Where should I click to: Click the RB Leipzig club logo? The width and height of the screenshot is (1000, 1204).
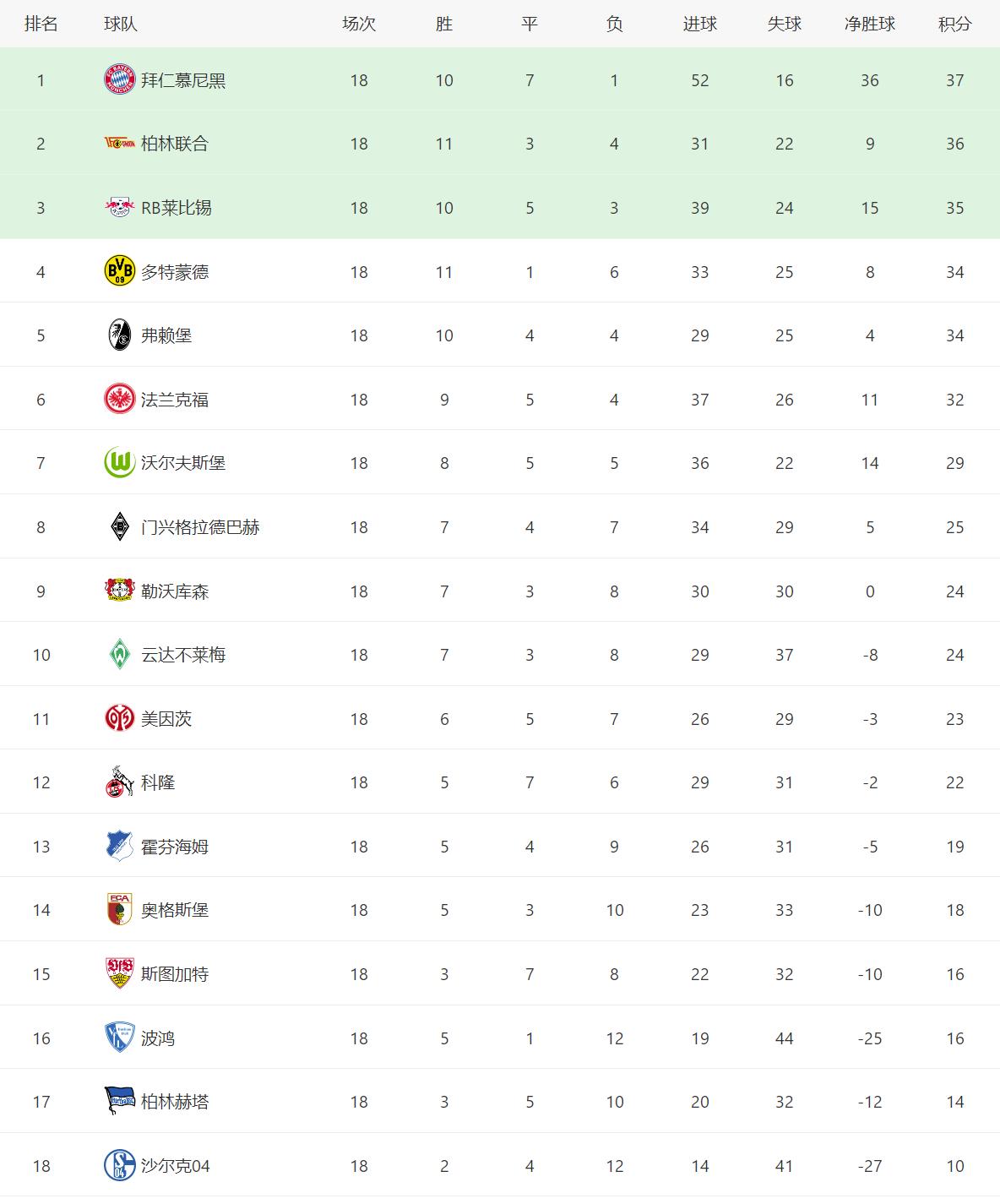pos(119,208)
